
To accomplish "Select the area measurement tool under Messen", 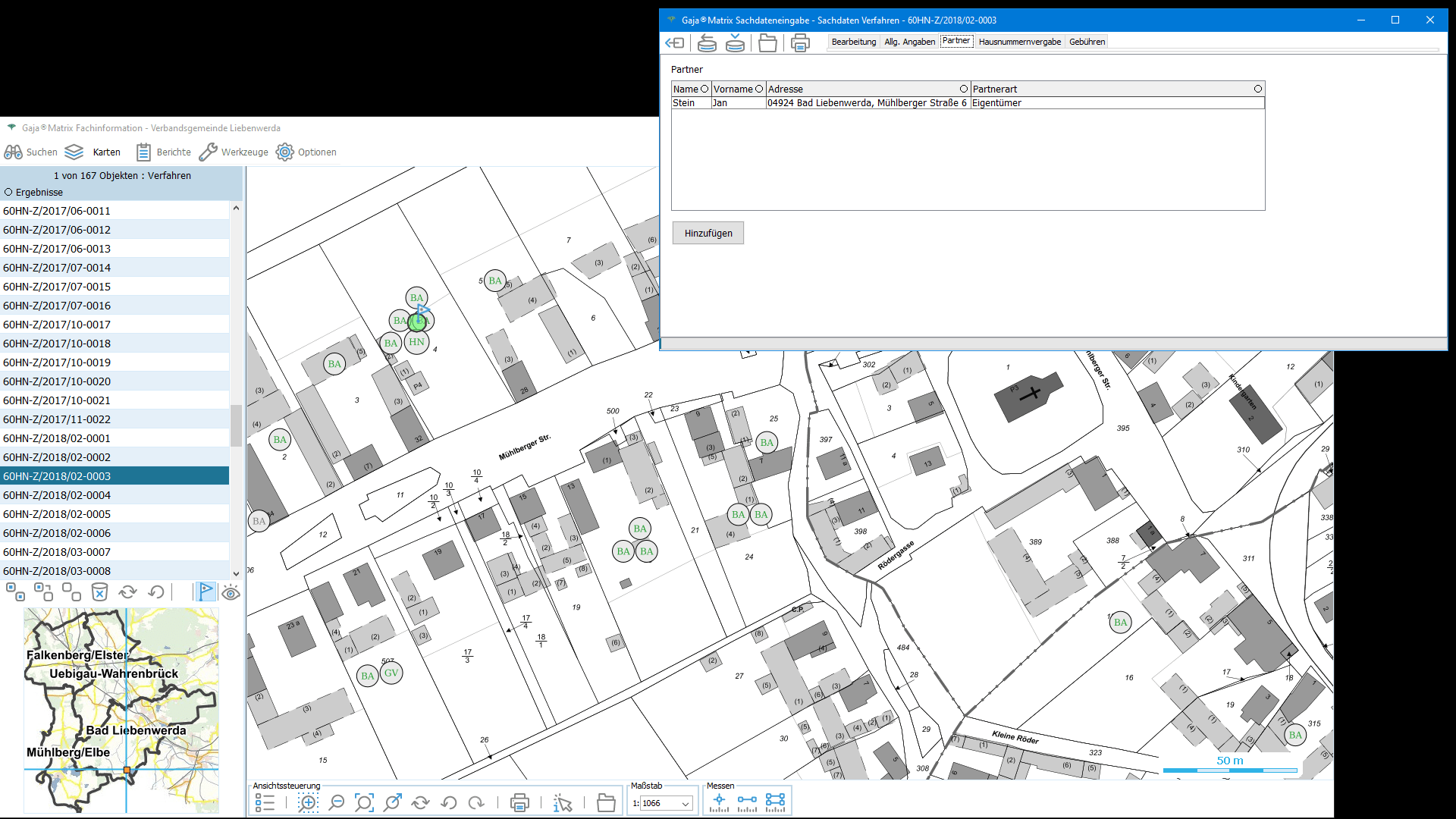I will tap(775, 802).
